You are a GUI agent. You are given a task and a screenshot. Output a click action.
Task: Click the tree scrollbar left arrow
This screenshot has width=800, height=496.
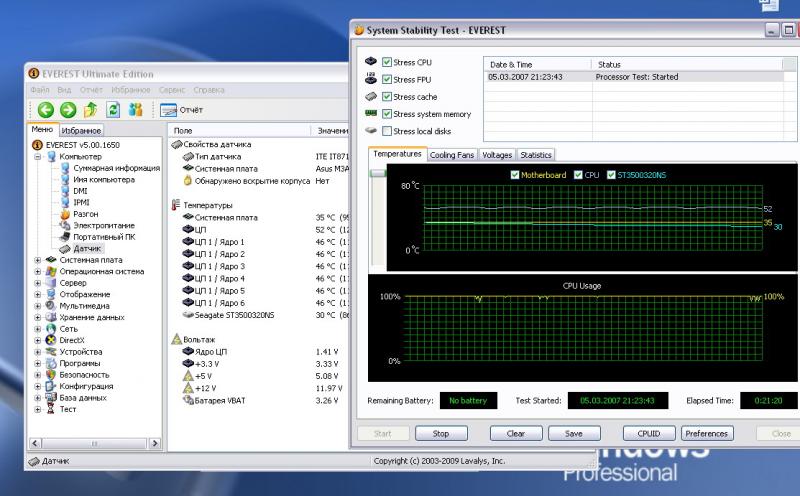point(35,443)
